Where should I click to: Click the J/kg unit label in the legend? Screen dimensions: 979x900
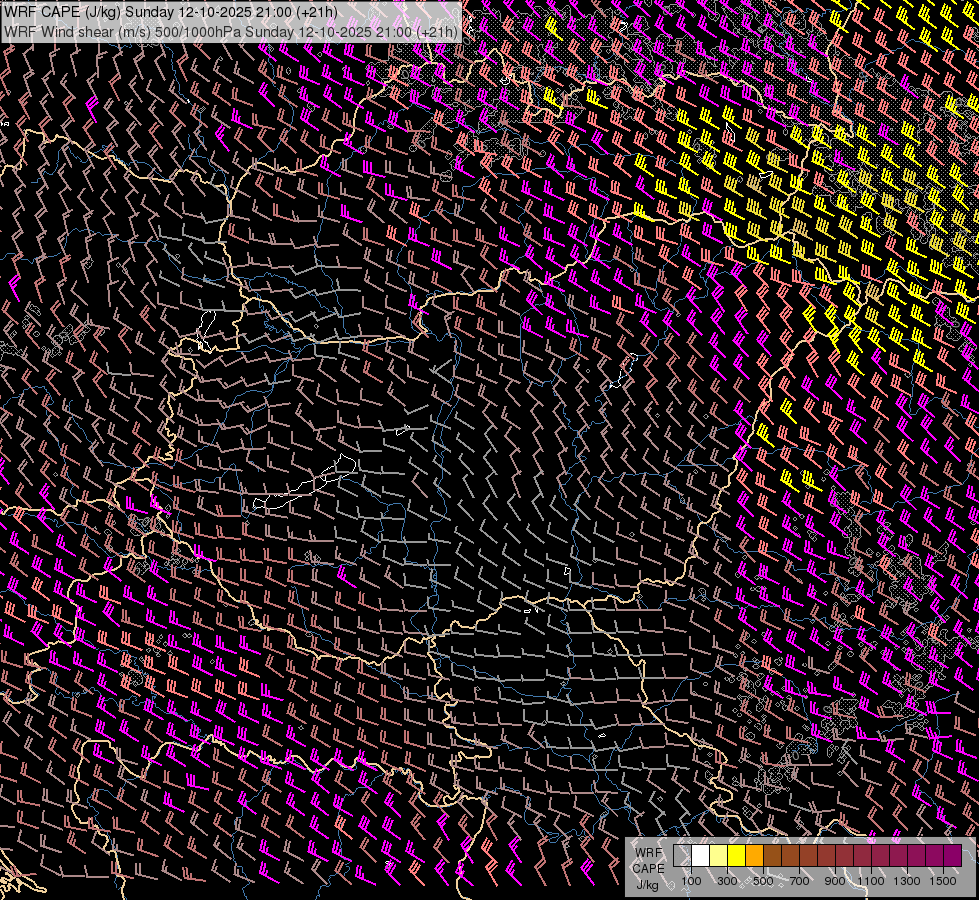tap(648, 884)
